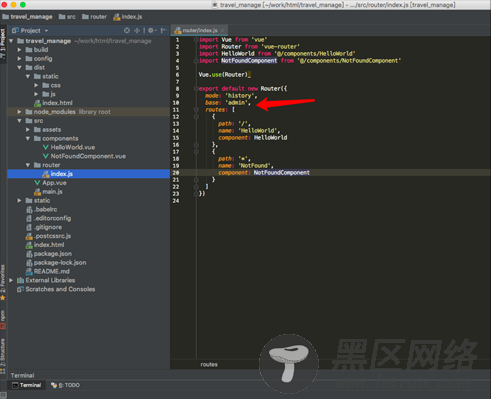491x399 pixels.
Task: Open the Favorites side tool window
Action: pos(3,282)
